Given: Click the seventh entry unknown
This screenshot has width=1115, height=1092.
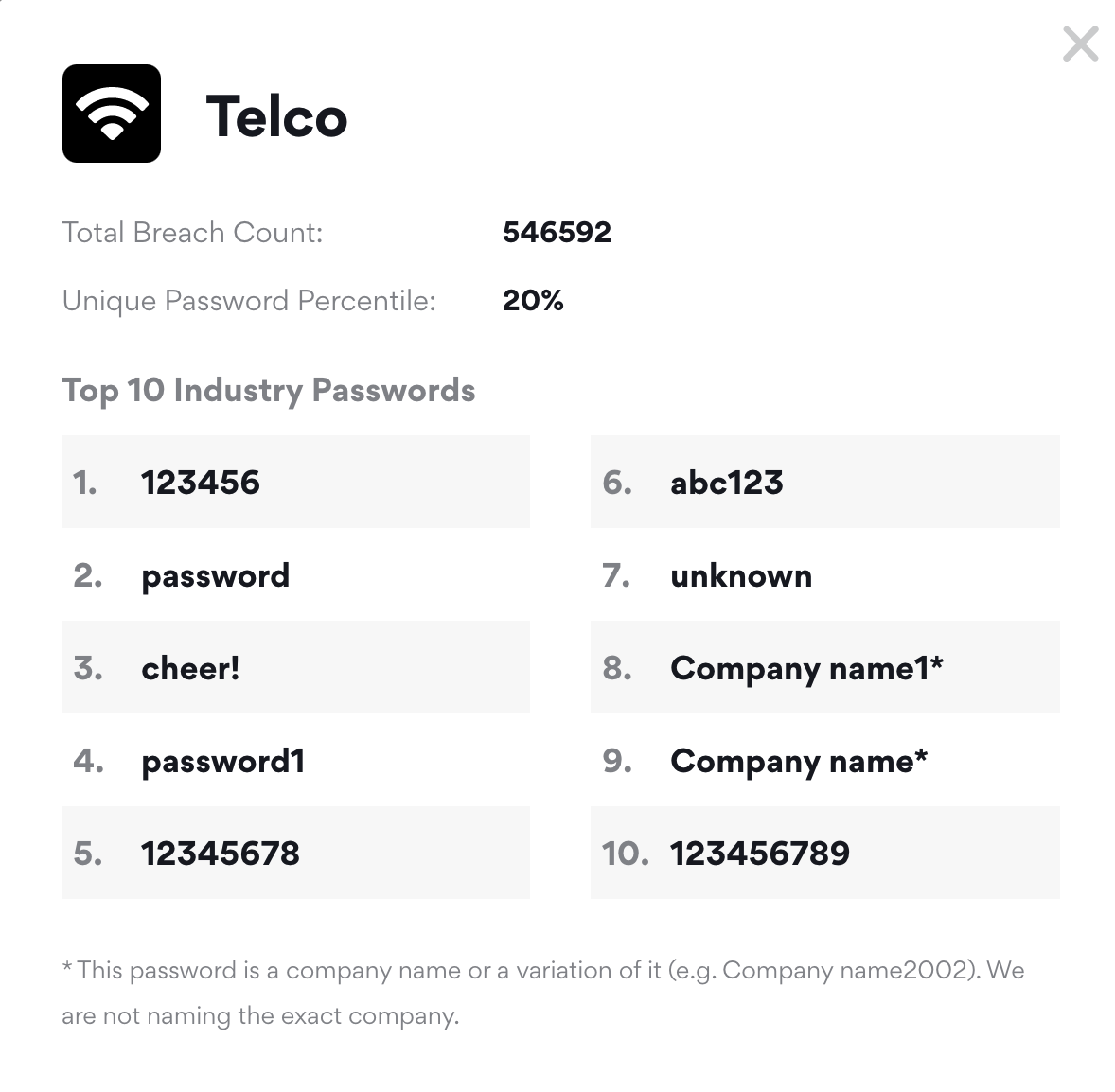Looking at the screenshot, I should (741, 575).
